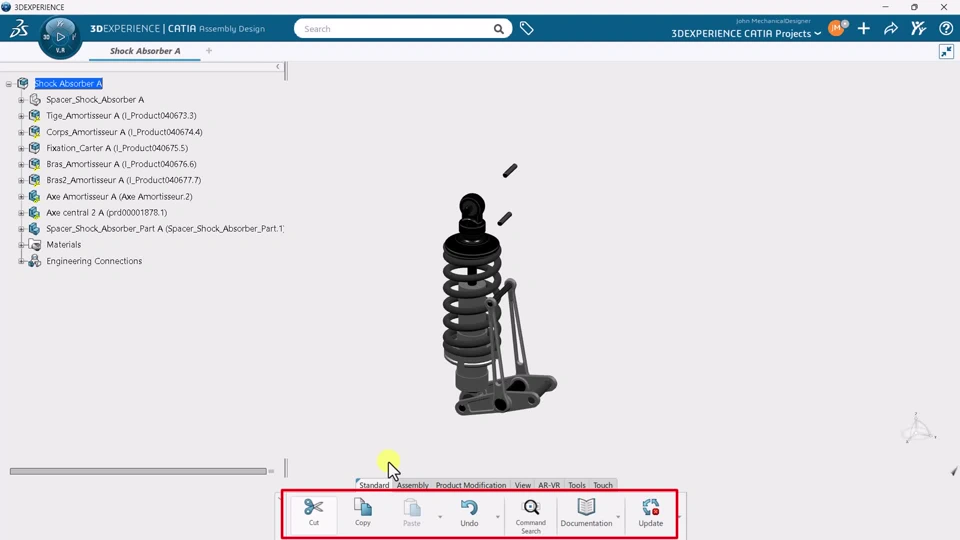Expand the Engineering Connections node
This screenshot has height=540, width=960.
pyautogui.click(x=21, y=261)
